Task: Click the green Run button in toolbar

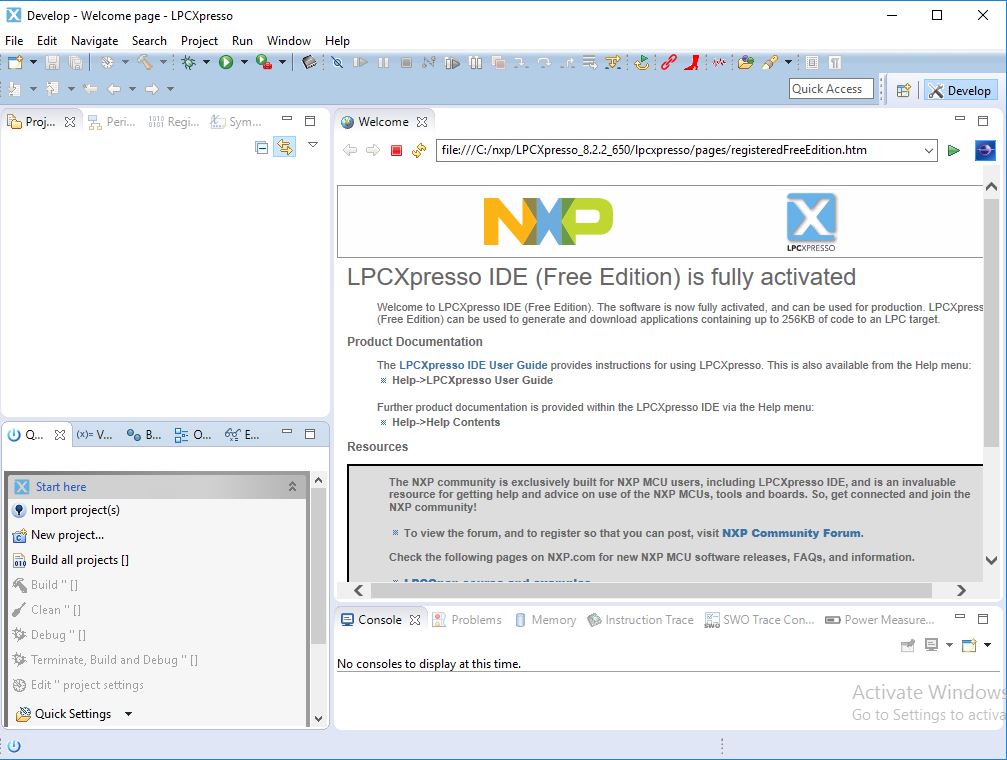Action: [226, 62]
